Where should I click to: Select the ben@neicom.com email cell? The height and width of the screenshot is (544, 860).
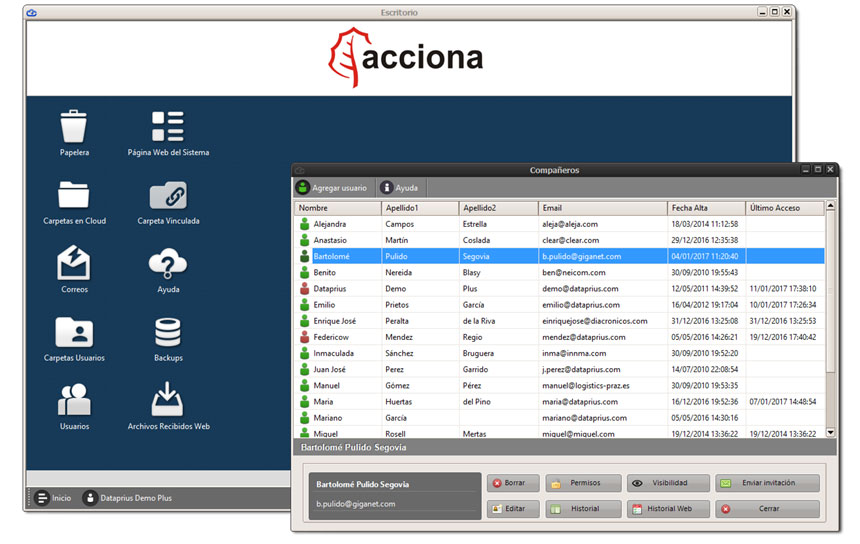pos(574,272)
